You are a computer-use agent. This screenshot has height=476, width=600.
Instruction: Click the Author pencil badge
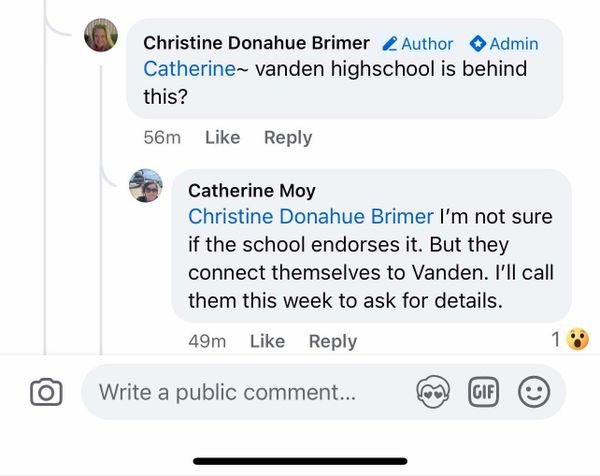[418, 44]
